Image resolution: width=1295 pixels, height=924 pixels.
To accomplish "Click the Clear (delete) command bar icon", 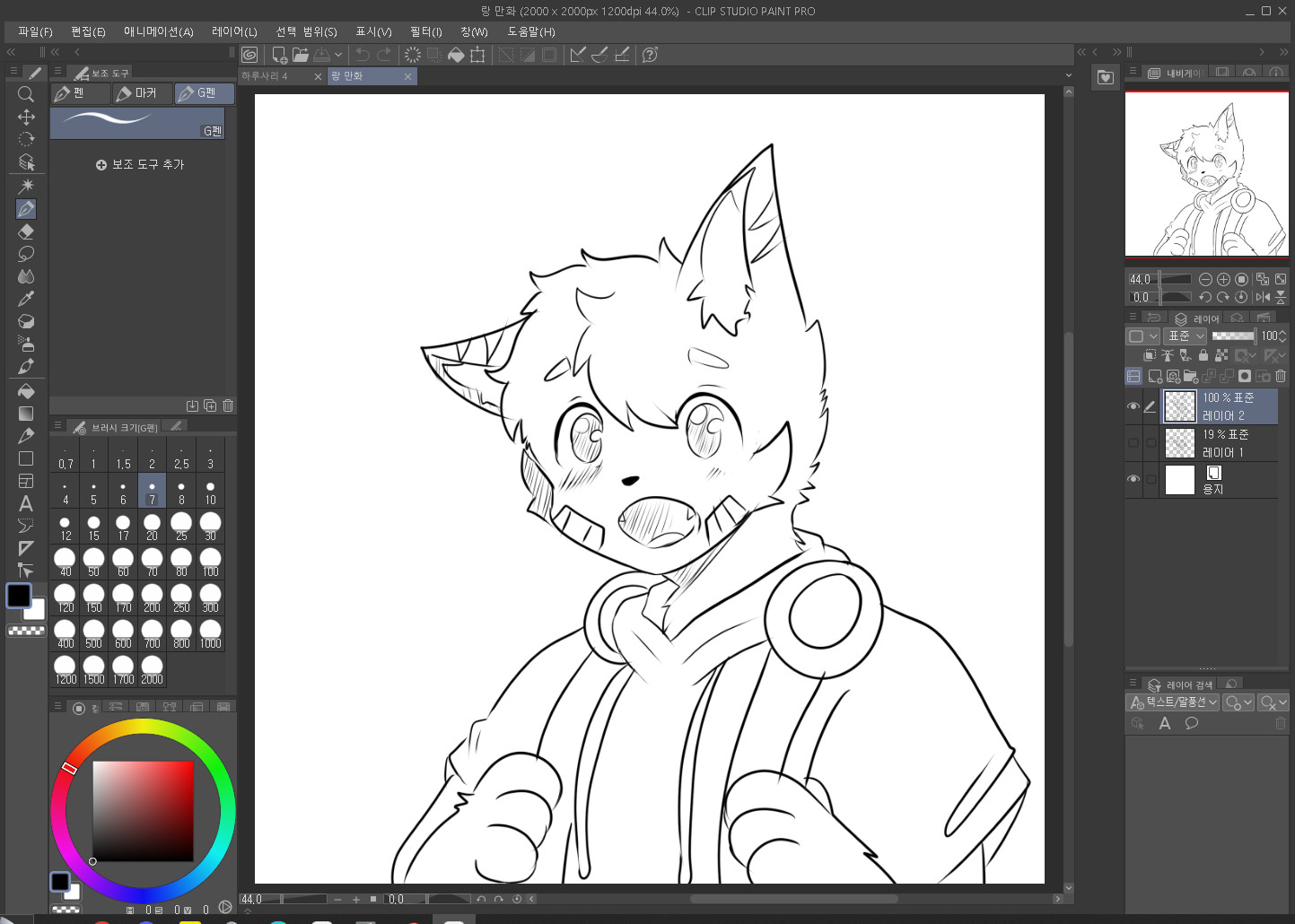I will [x=412, y=55].
